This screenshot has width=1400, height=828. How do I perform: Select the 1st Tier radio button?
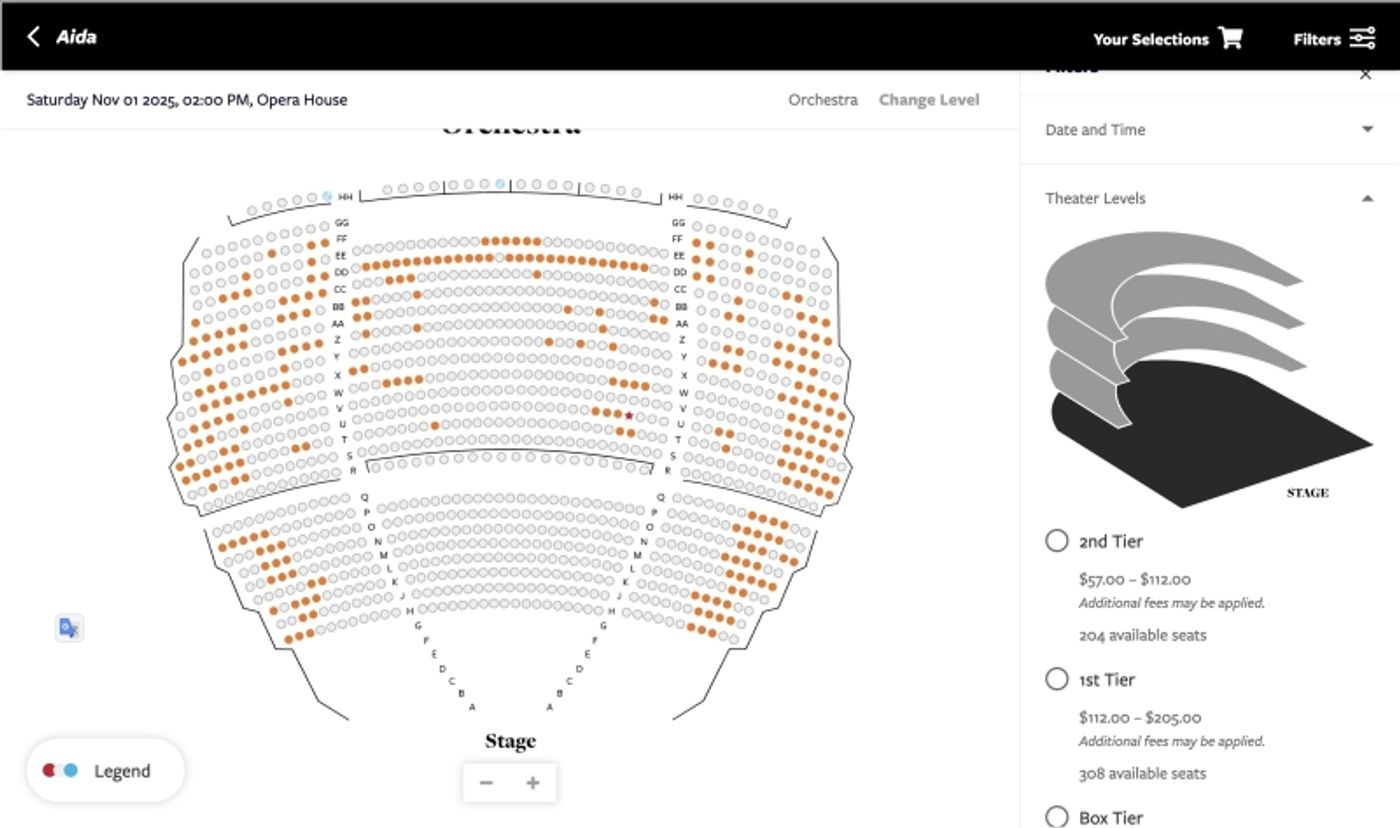point(1056,679)
